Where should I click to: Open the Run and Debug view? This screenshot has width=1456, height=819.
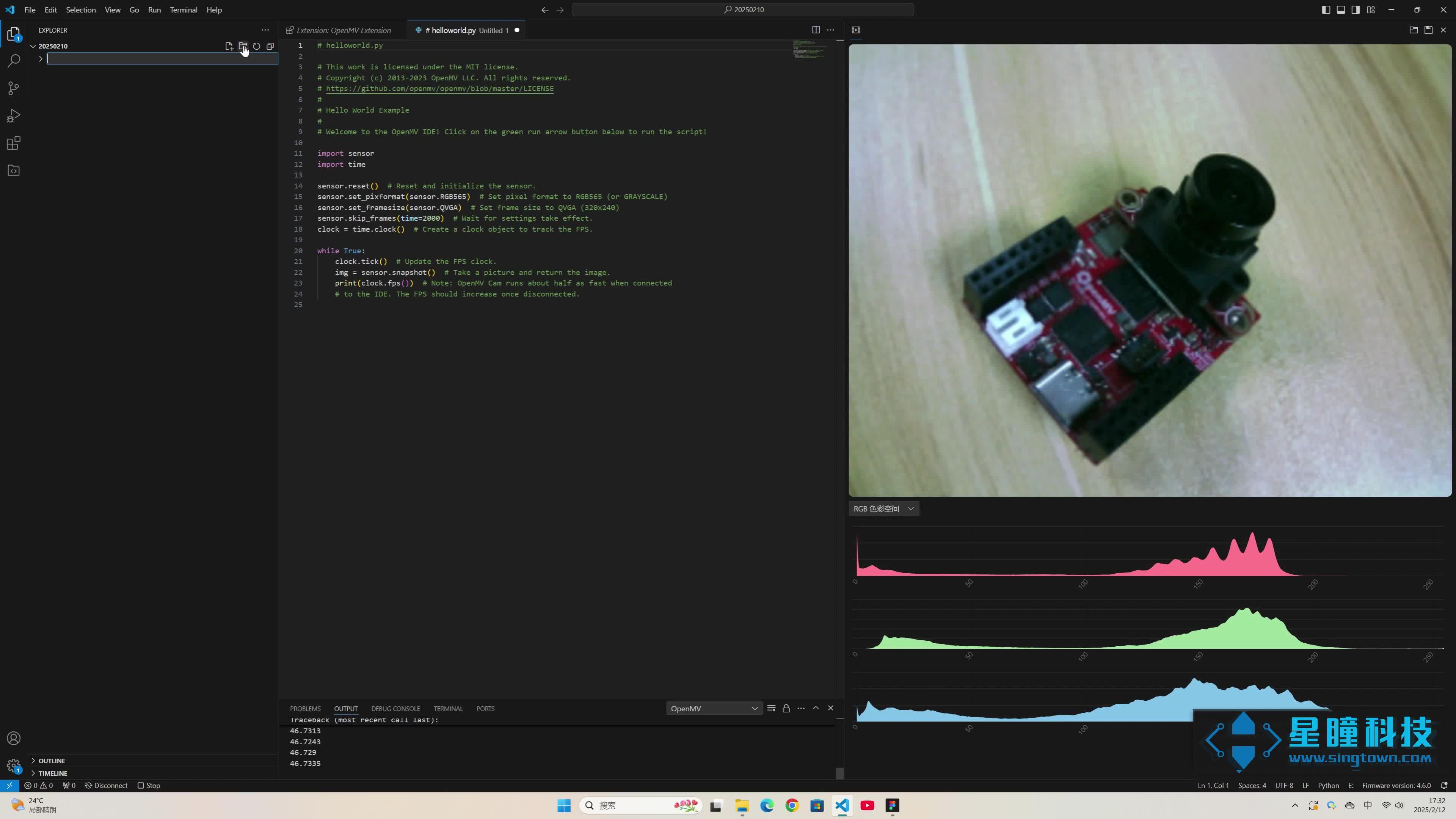[x=14, y=116]
